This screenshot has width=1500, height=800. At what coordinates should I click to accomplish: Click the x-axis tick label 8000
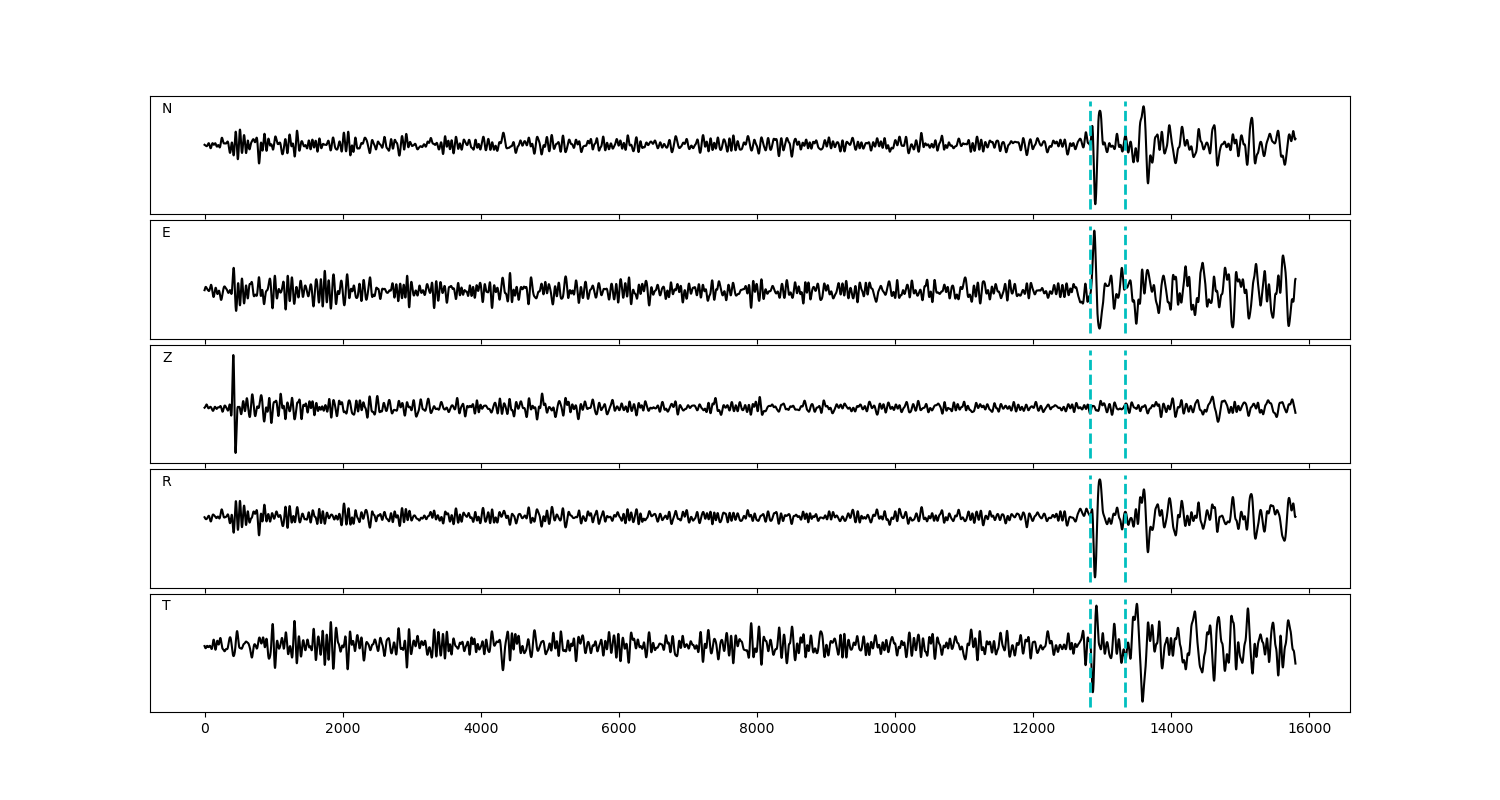click(x=757, y=729)
